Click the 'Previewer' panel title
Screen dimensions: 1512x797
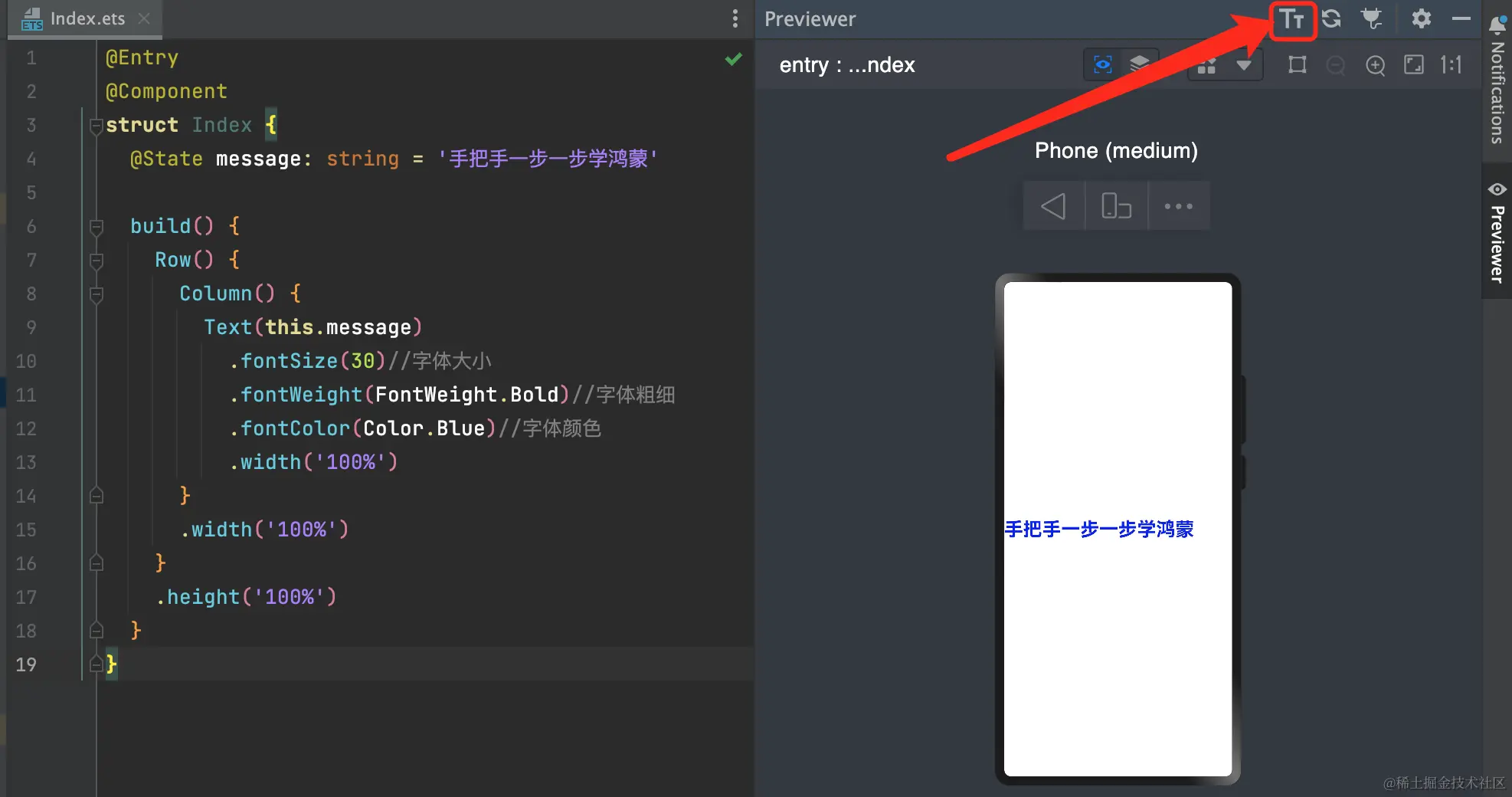click(810, 19)
